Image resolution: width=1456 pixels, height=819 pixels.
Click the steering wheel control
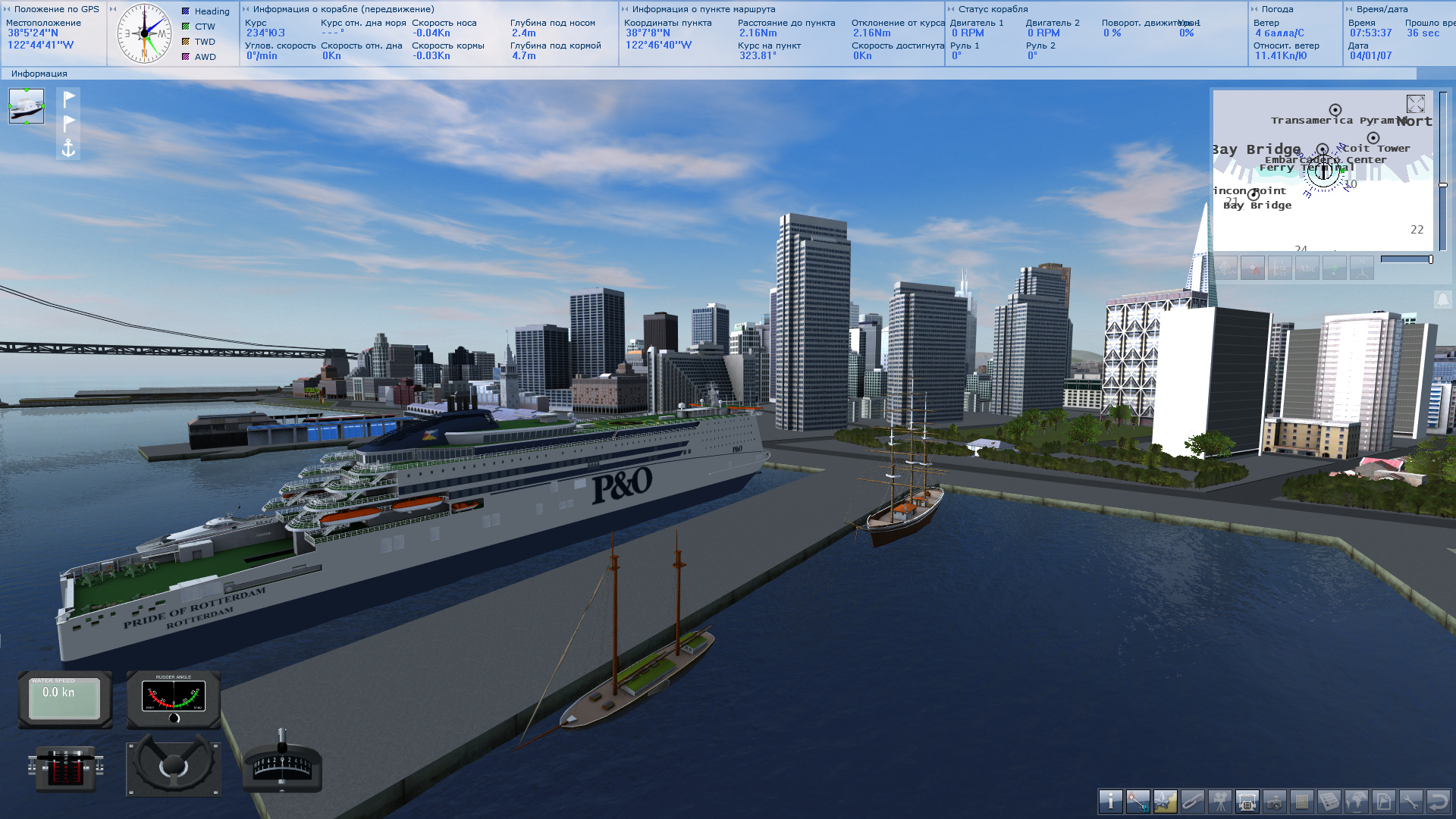point(174,766)
